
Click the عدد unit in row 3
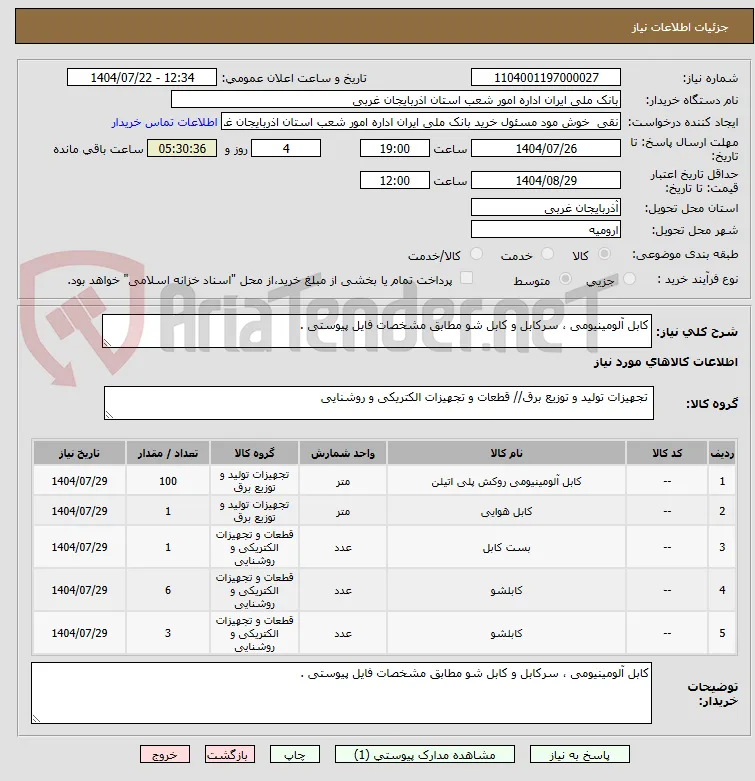point(343,548)
